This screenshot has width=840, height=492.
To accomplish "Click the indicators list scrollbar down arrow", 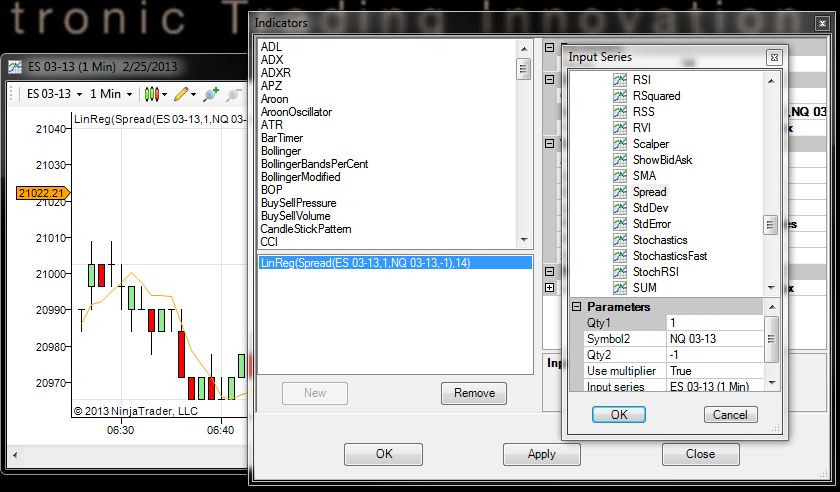I will click(x=524, y=240).
